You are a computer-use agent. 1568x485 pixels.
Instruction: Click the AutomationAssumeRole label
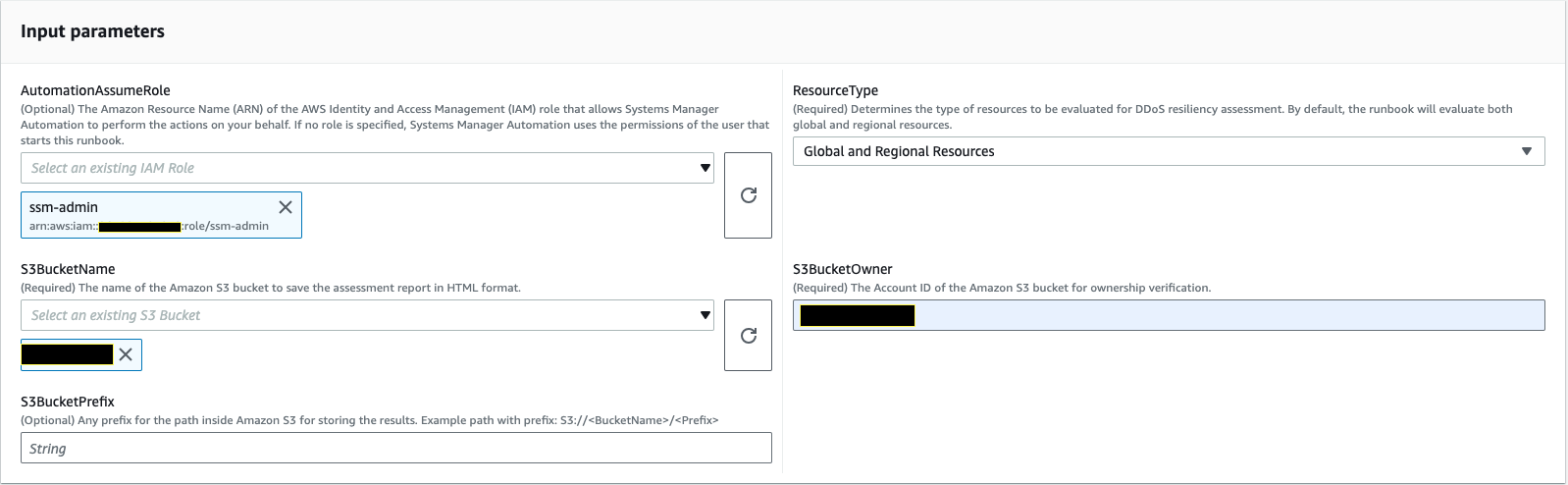point(95,90)
